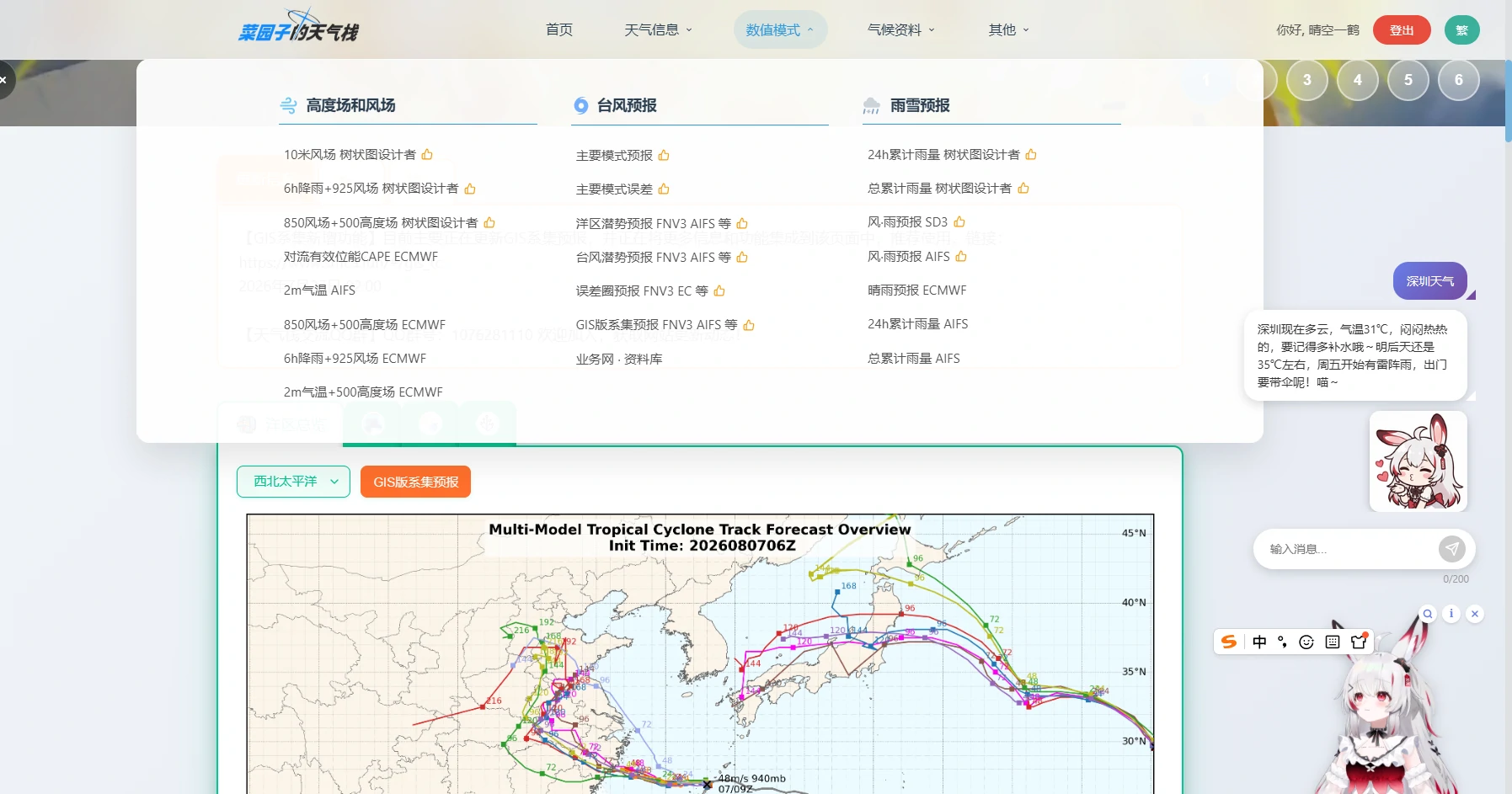Jump to banner slide 3
Image resolution: width=1512 pixels, height=794 pixels.
click(1307, 80)
